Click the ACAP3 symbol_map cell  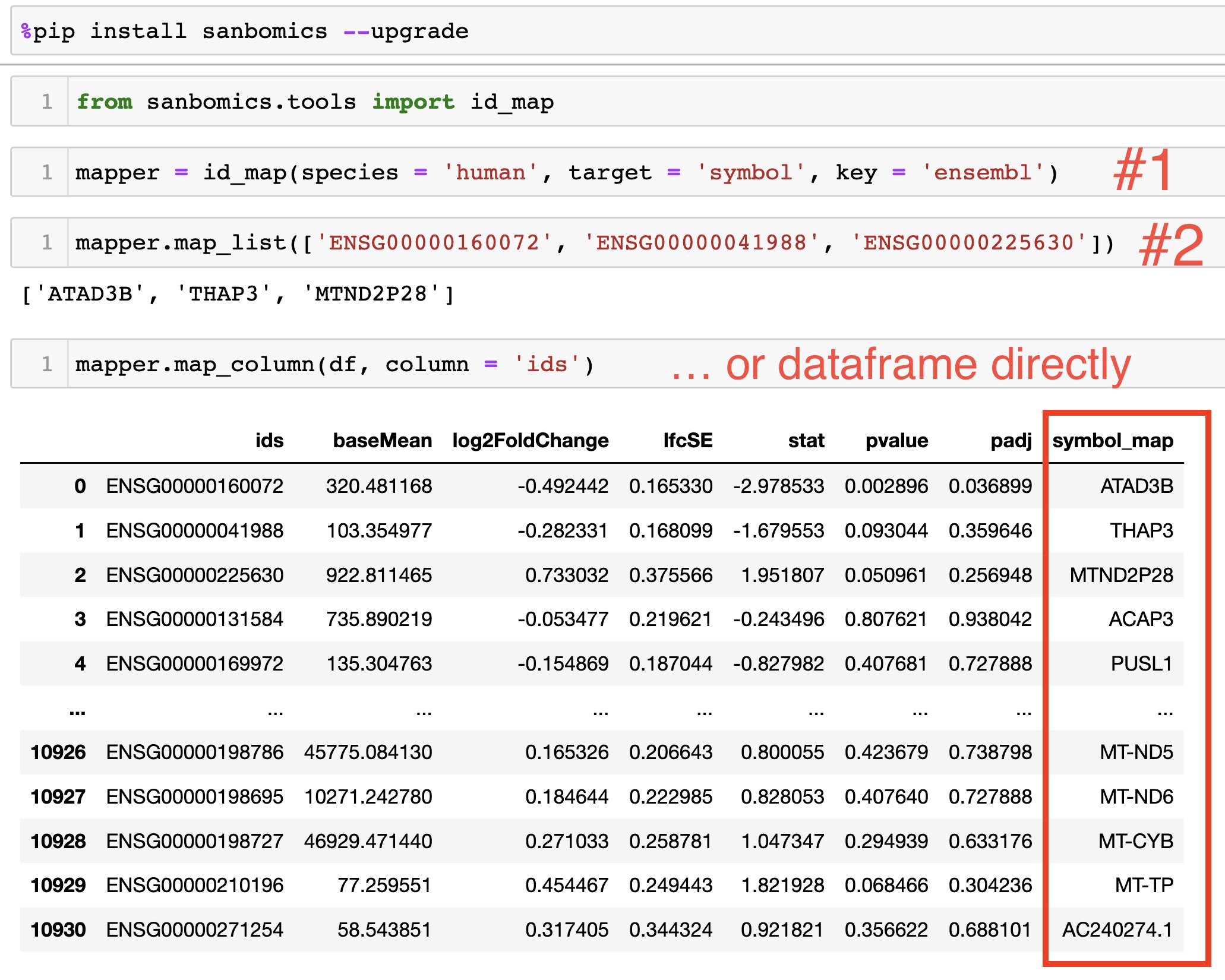click(x=1141, y=619)
